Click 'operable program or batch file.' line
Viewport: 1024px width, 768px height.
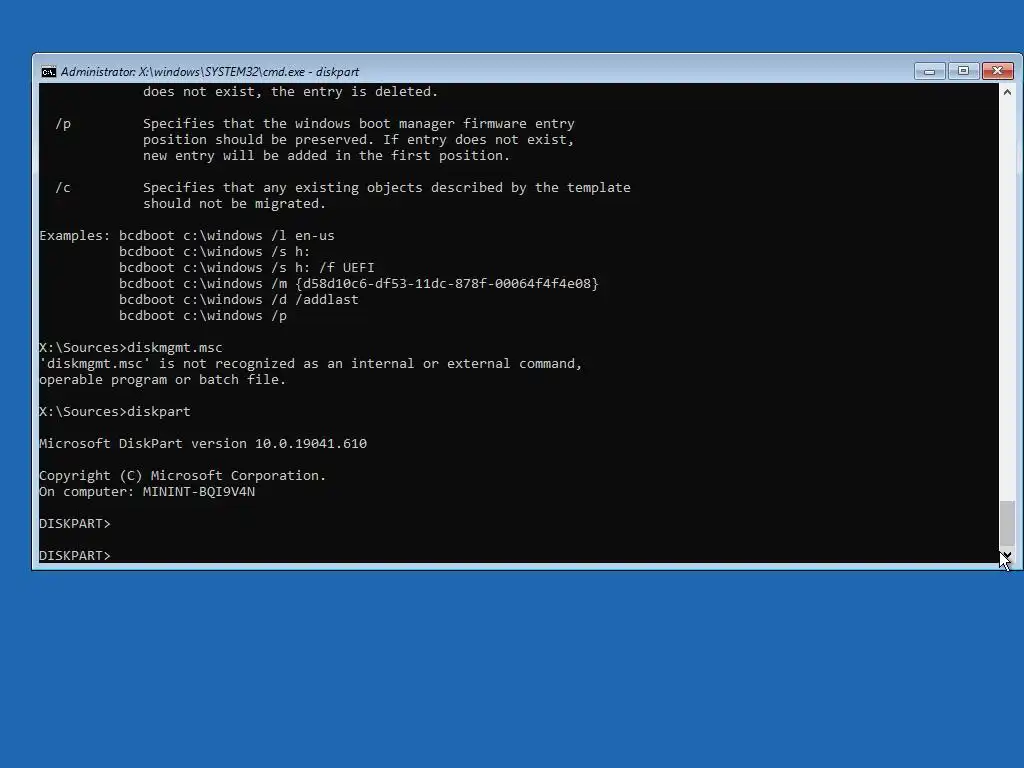(163, 379)
